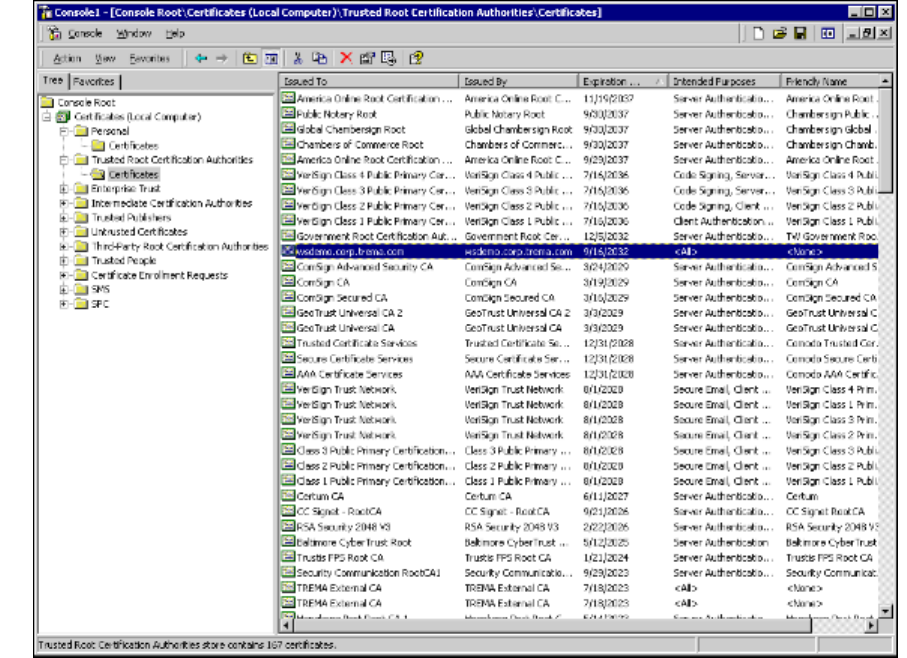Screen dimensions: 907x658
Task: Click the 'TW Government Root' friendly name cell
Action: point(831,236)
